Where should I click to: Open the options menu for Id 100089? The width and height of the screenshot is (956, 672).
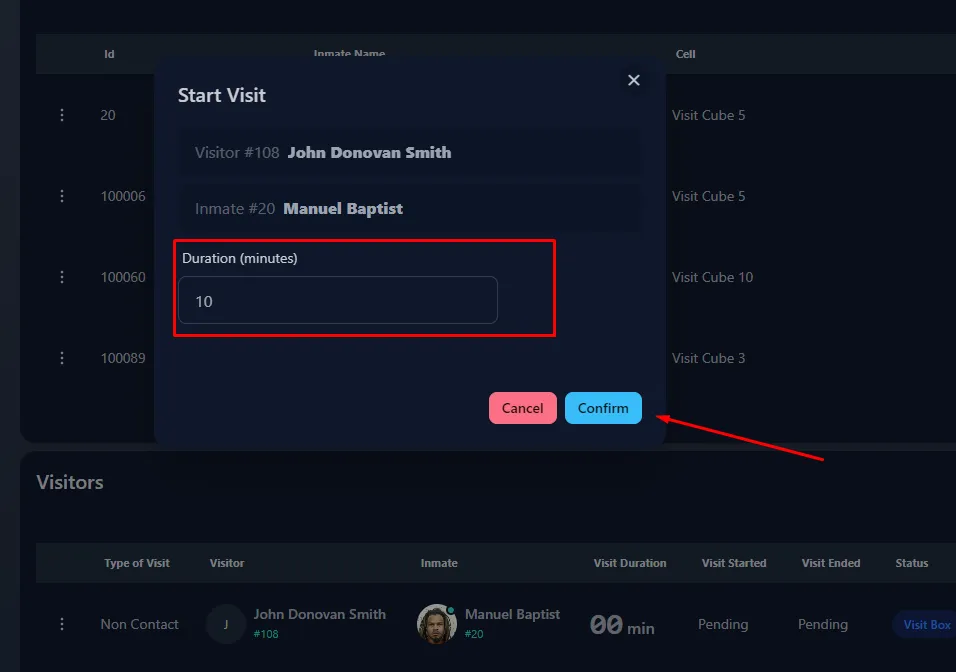62,358
